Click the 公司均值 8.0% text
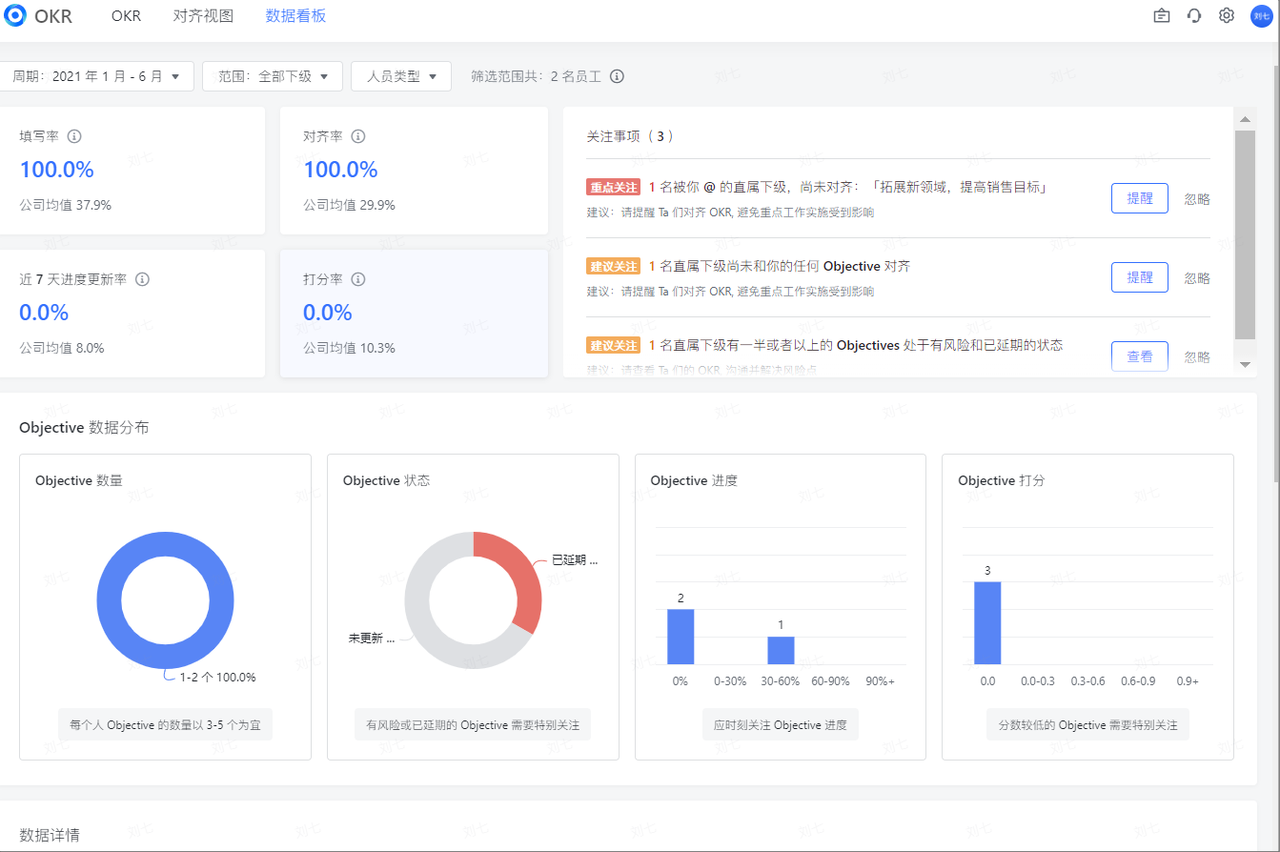 62,348
